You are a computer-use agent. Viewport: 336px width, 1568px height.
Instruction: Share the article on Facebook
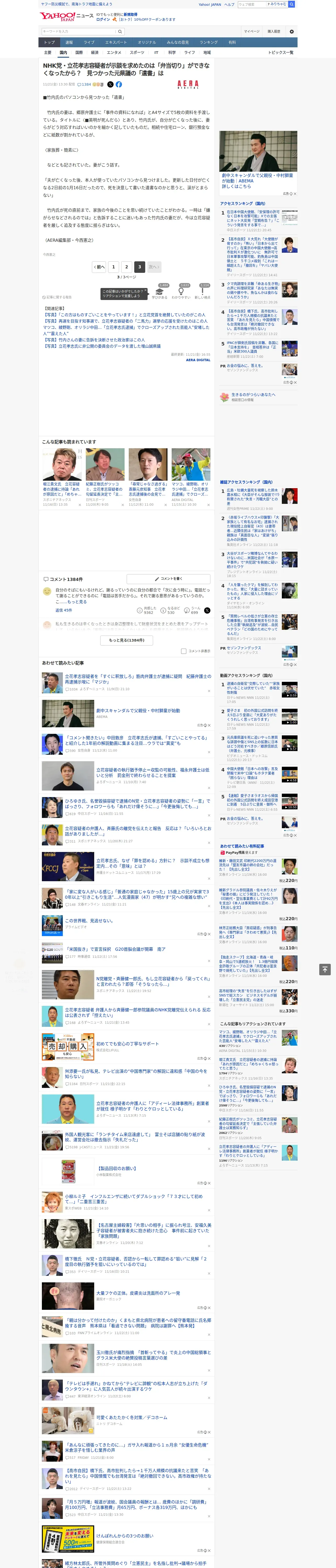click(x=118, y=85)
